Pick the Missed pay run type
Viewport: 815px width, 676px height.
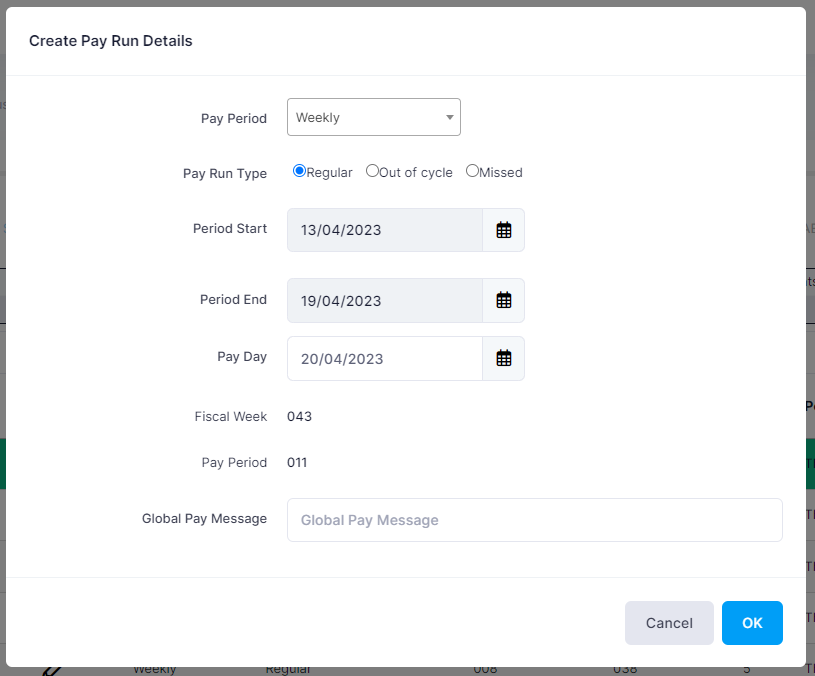pyautogui.click(x=472, y=171)
